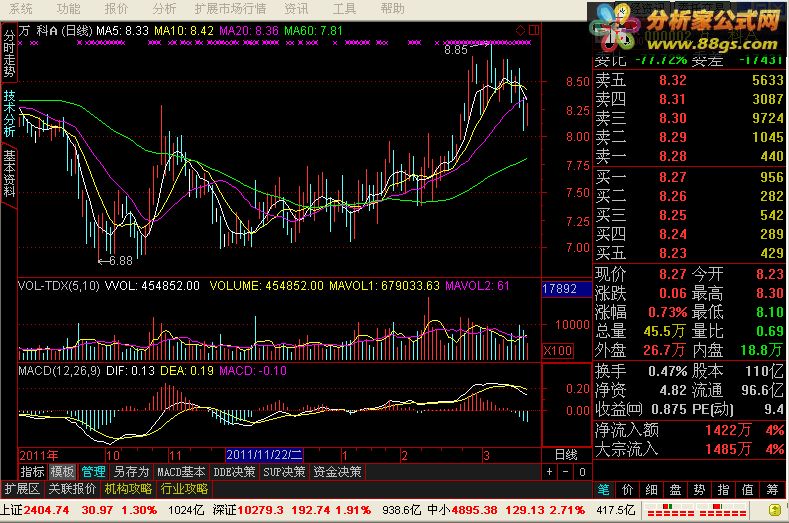Click the X100 volume scale label

[x=558, y=350]
